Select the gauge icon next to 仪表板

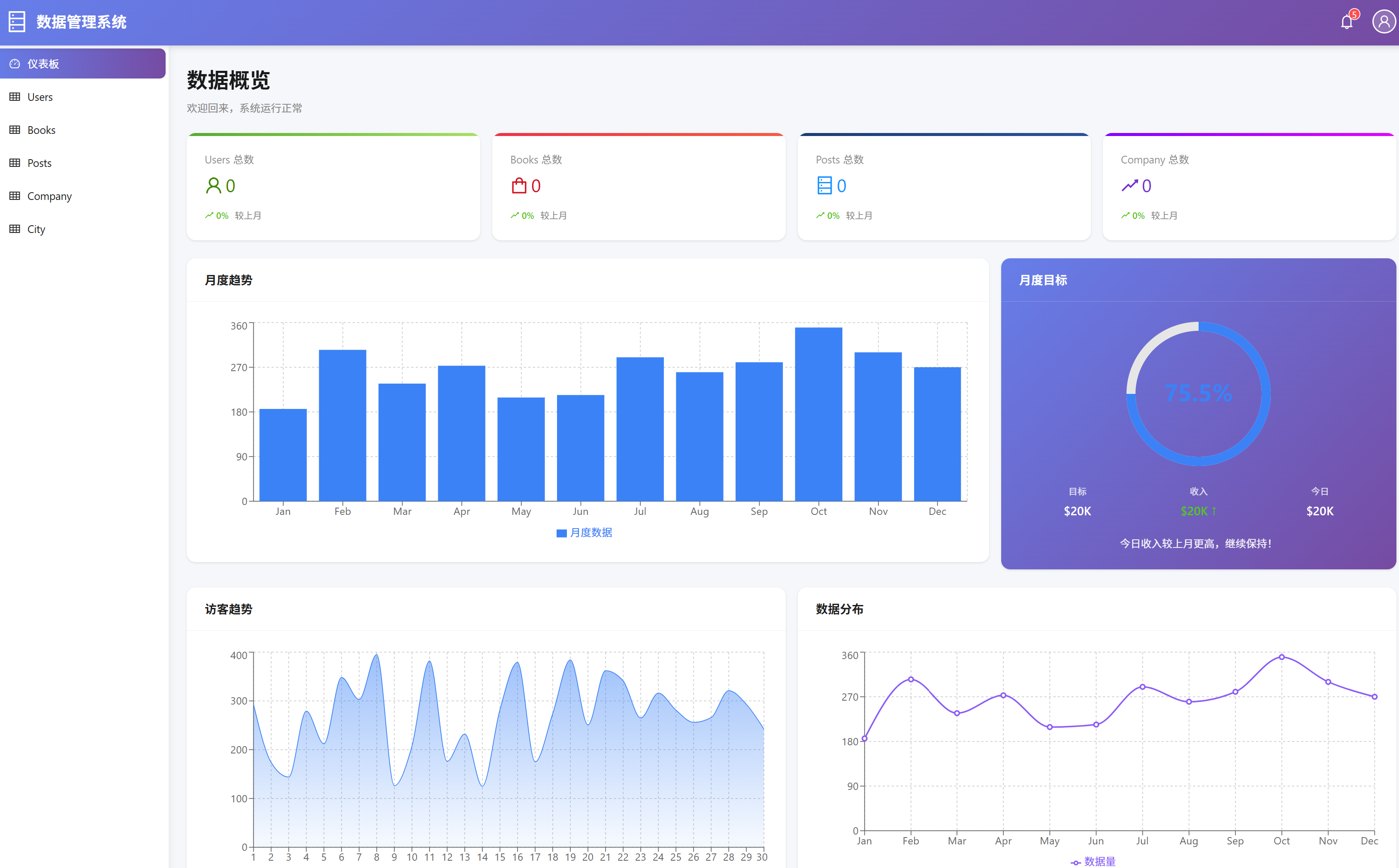(x=15, y=64)
